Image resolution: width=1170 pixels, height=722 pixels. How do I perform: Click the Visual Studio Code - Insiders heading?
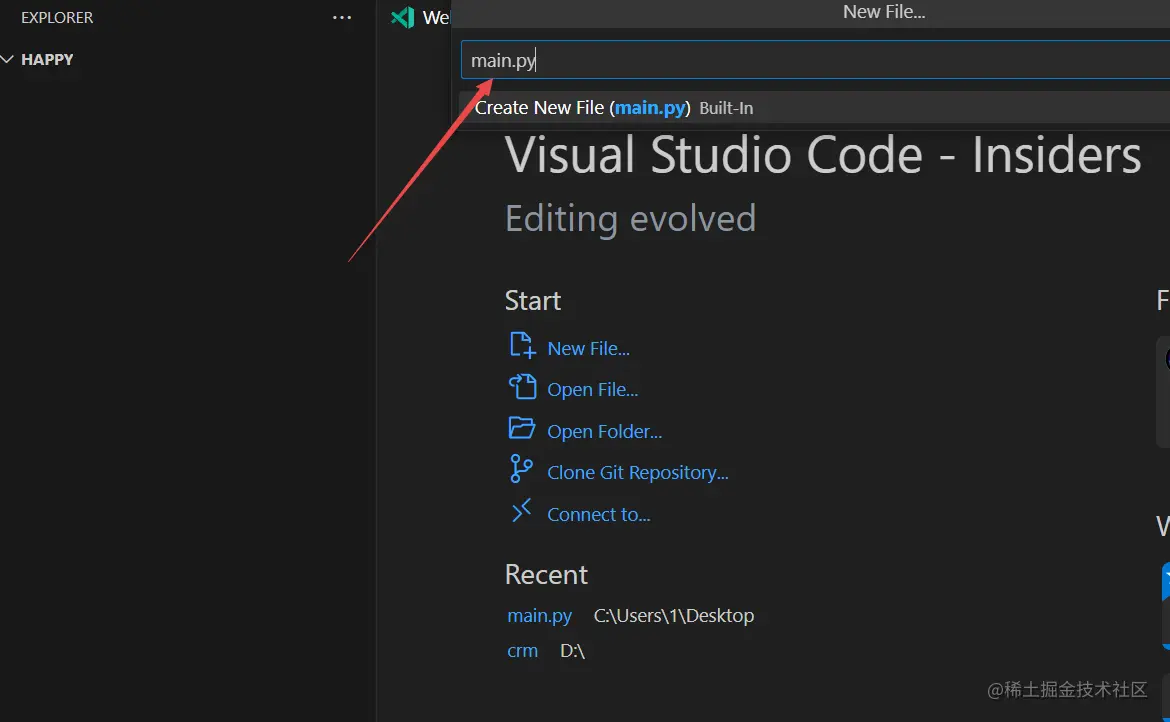pyautogui.click(x=823, y=154)
